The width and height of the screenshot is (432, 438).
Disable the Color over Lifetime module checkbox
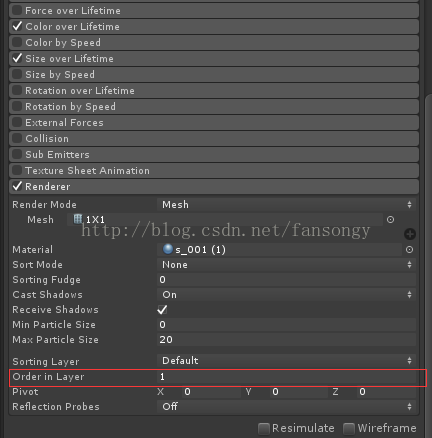17,26
